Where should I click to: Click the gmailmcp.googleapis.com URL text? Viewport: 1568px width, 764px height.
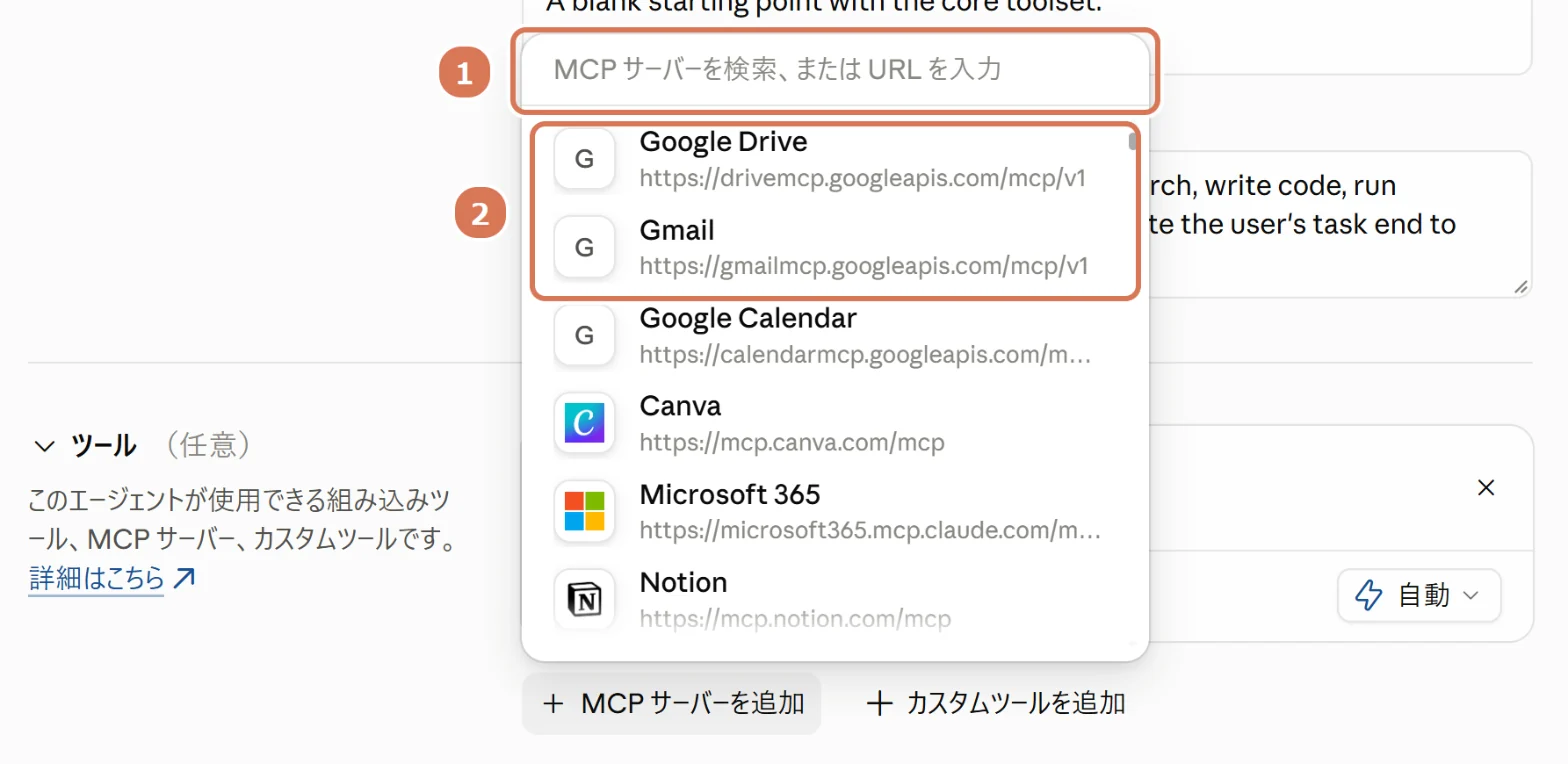(864, 267)
